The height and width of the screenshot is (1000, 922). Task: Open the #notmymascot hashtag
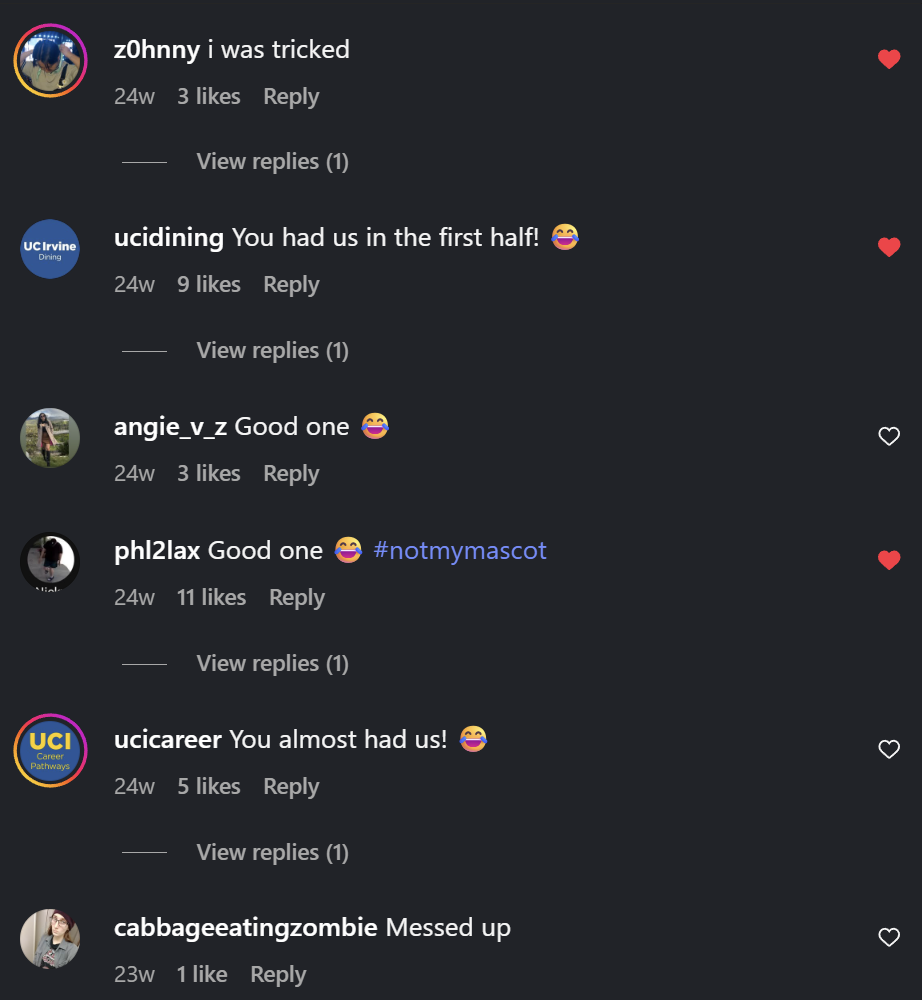click(460, 550)
